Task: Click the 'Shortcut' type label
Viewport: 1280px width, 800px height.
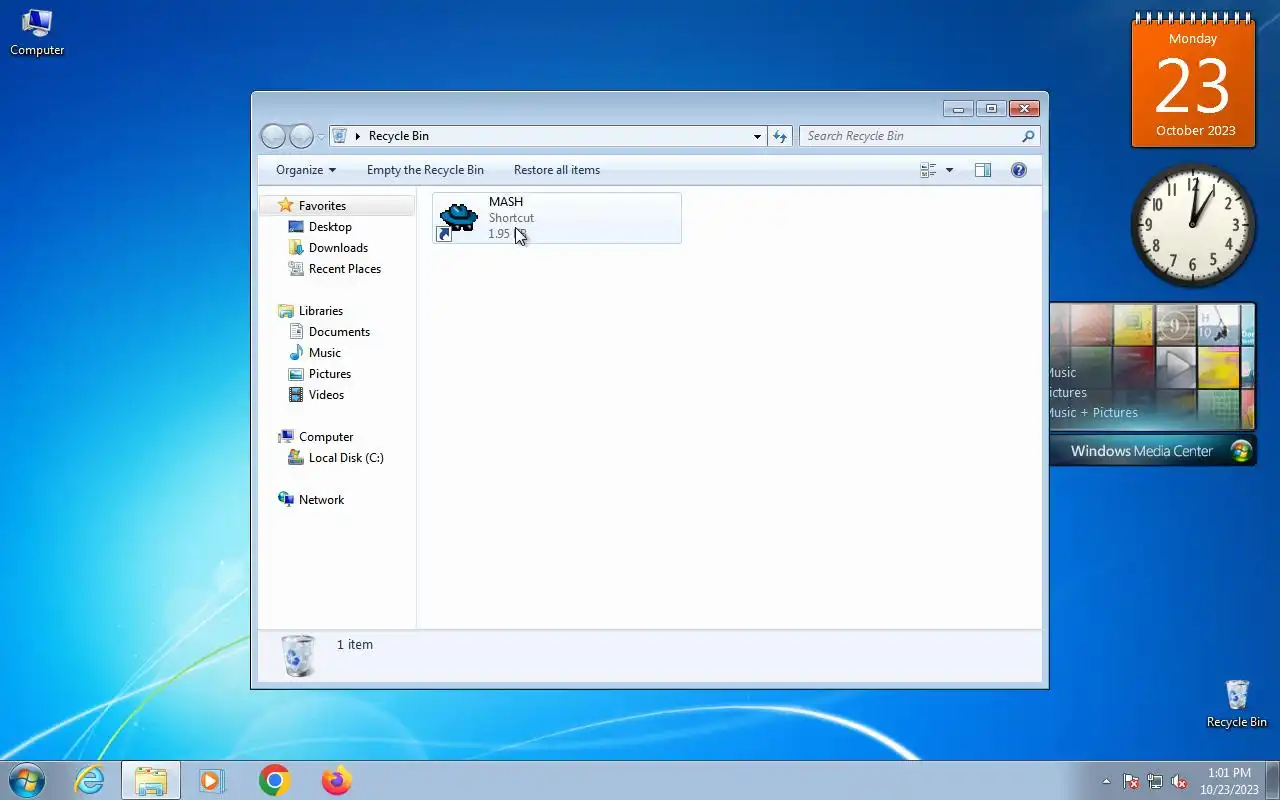Action: pyautogui.click(x=511, y=218)
